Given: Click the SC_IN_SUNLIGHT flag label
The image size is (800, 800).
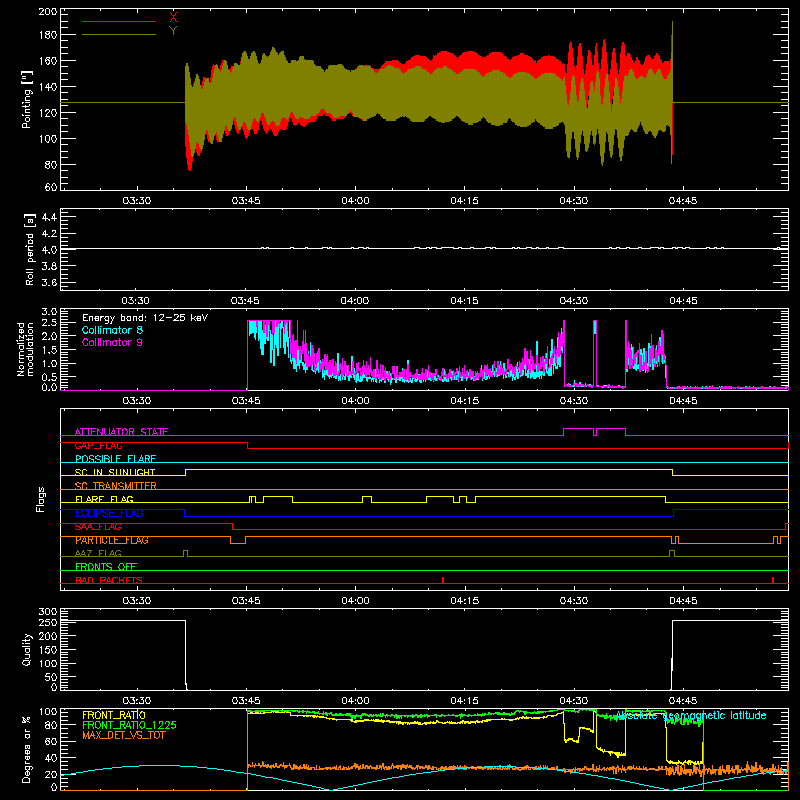Looking at the screenshot, I should (115, 472).
